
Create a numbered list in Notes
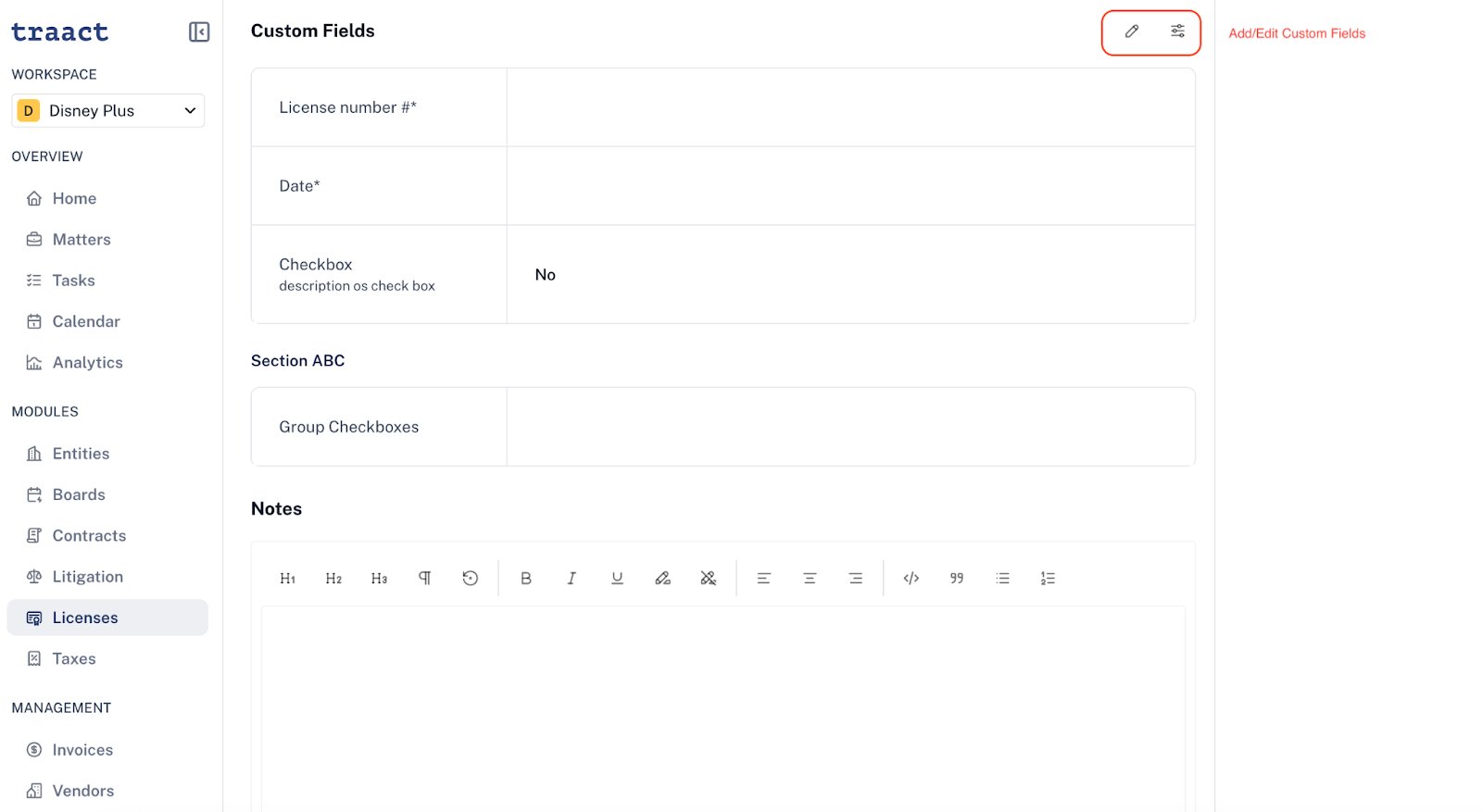pos(1048,579)
